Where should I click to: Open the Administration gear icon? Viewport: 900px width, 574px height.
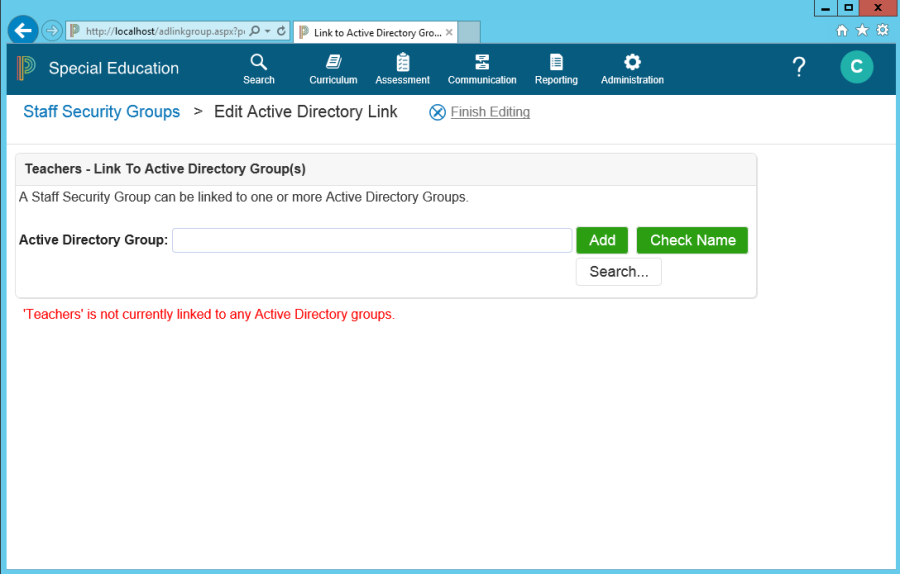(632, 62)
